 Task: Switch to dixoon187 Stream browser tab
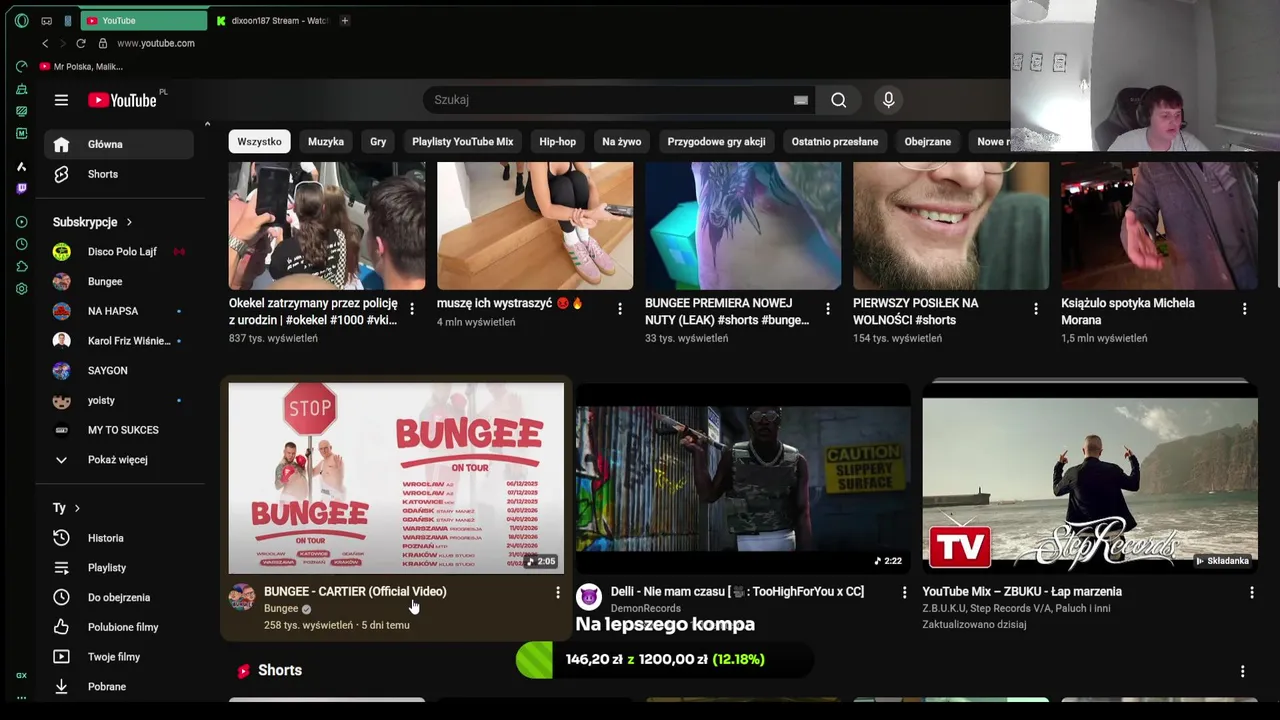point(272,20)
